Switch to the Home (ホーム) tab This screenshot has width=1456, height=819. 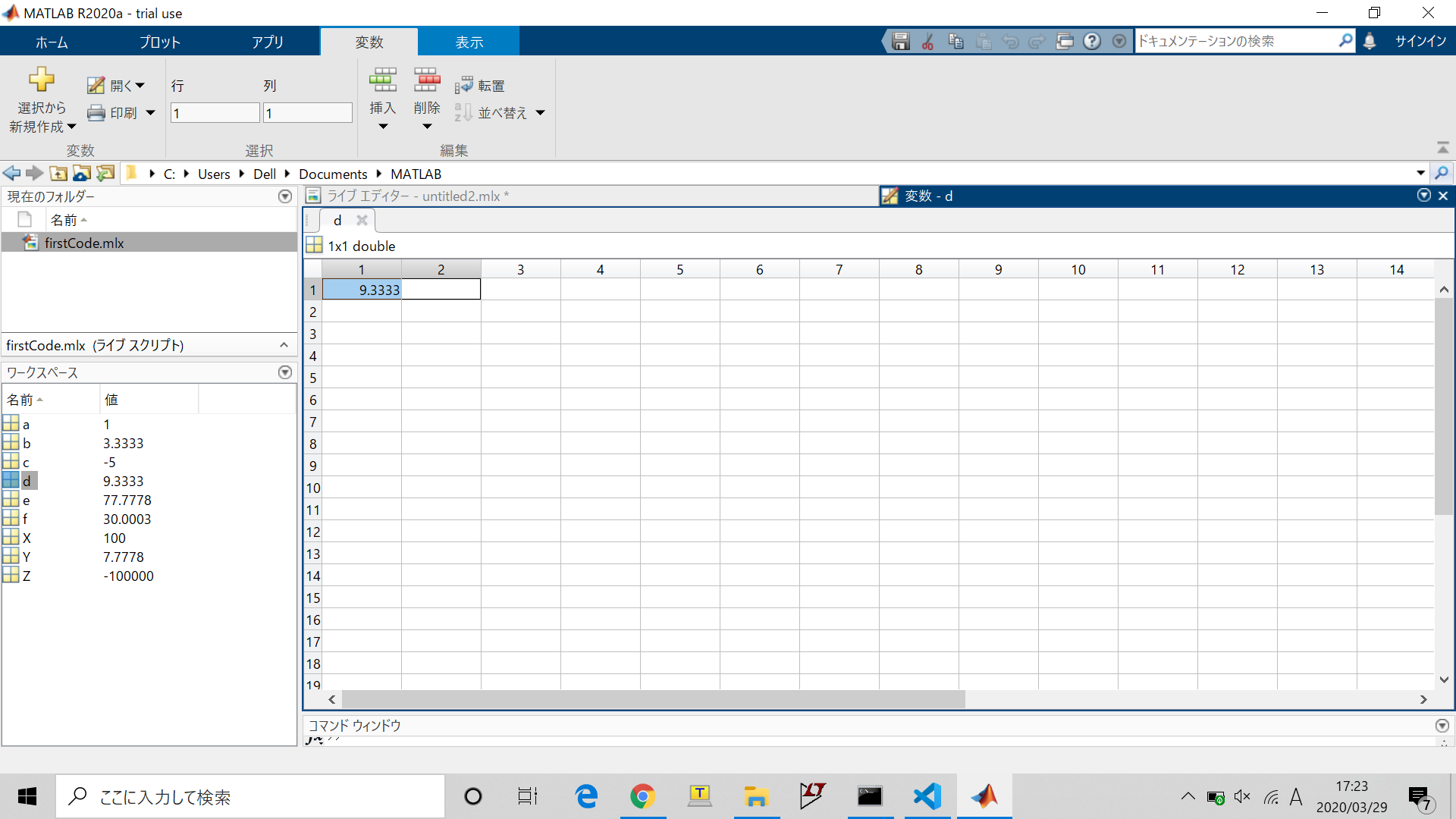pos(52,42)
